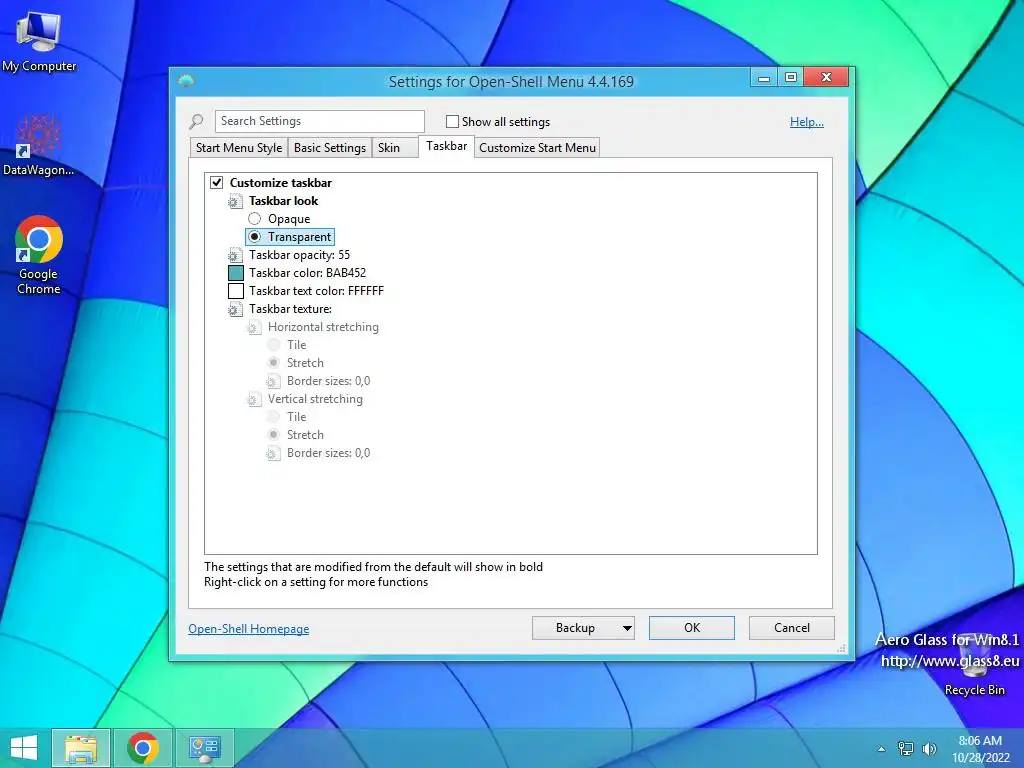Select the DataWagon desktop shortcut
Screen dimensions: 1024x768
(x=39, y=144)
